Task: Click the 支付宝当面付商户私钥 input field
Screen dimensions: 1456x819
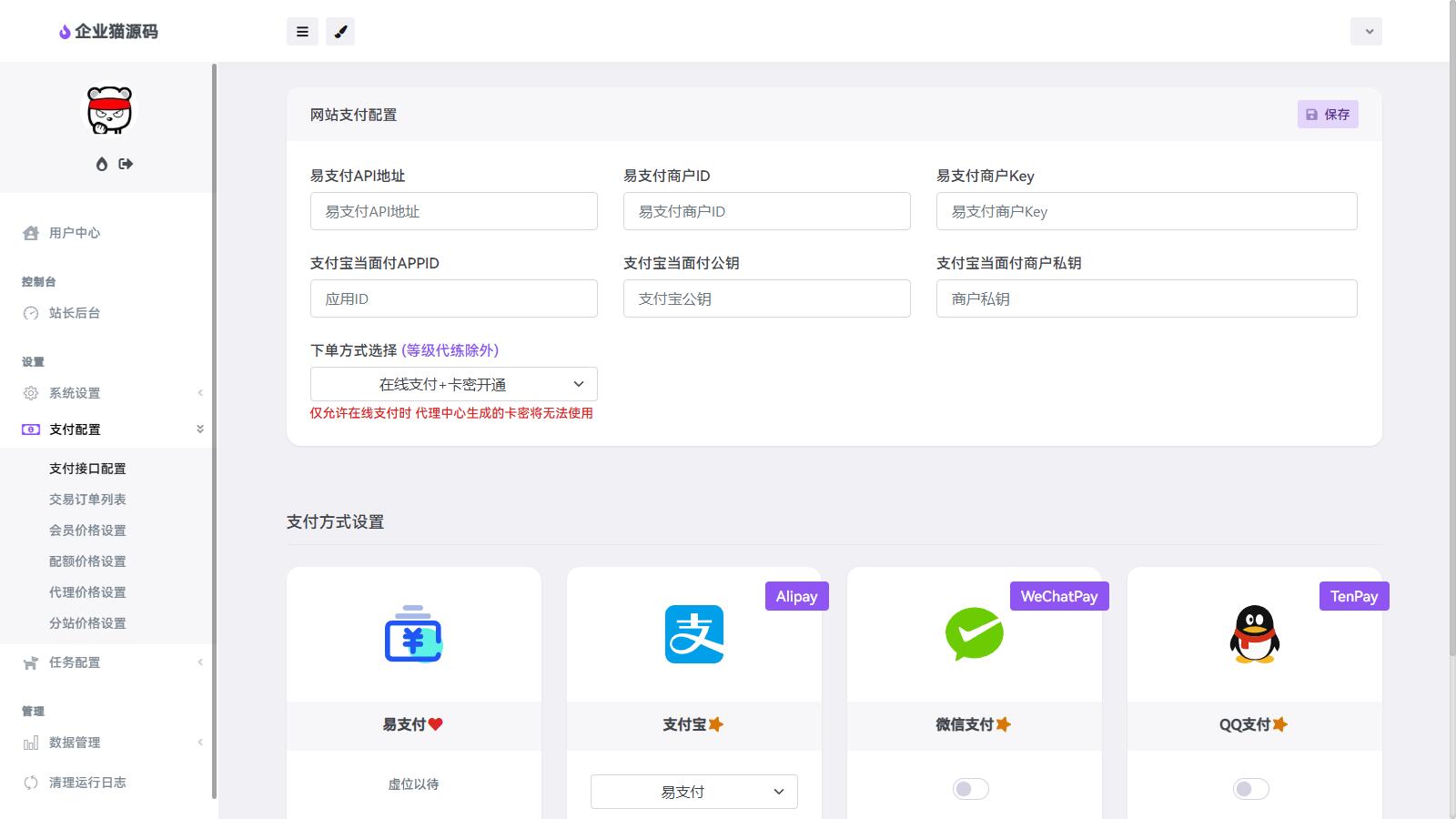Action: pyautogui.click(x=1146, y=298)
